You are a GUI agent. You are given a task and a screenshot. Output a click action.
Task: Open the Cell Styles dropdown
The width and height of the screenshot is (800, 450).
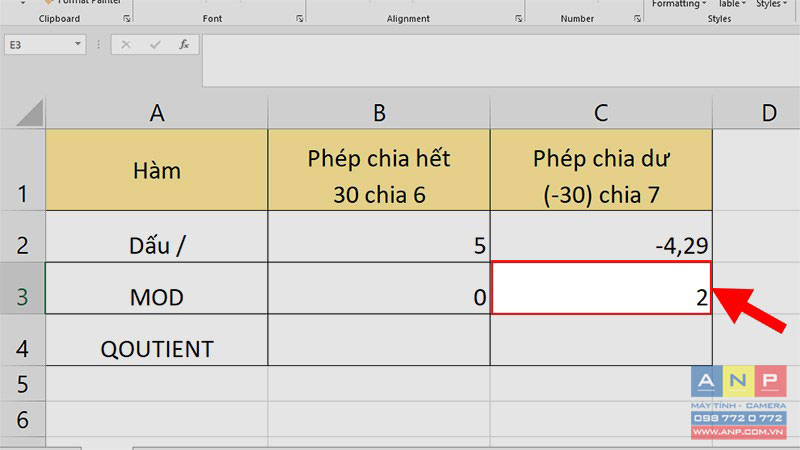[x=770, y=4]
